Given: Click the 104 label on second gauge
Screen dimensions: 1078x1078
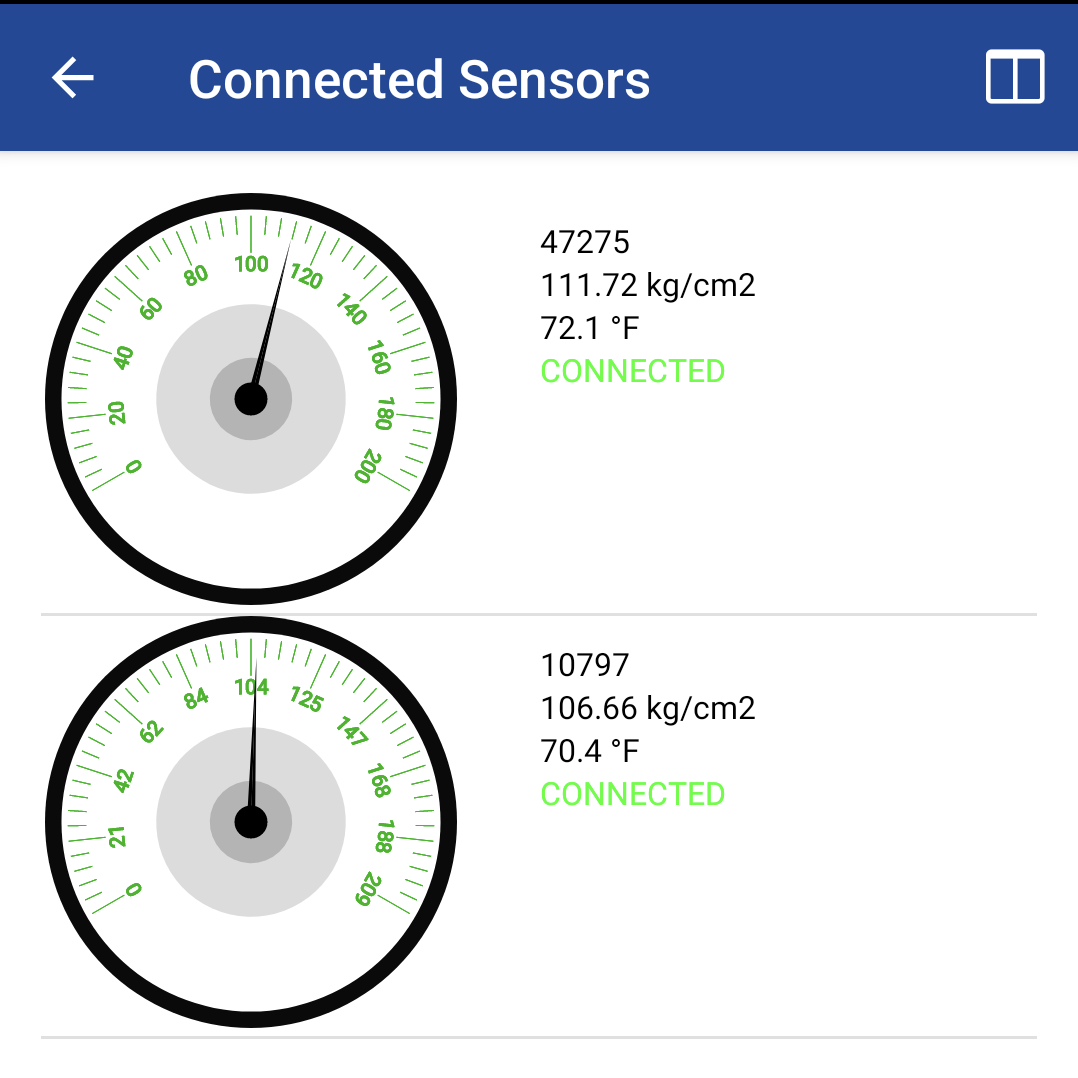Looking at the screenshot, I should pos(251,686).
